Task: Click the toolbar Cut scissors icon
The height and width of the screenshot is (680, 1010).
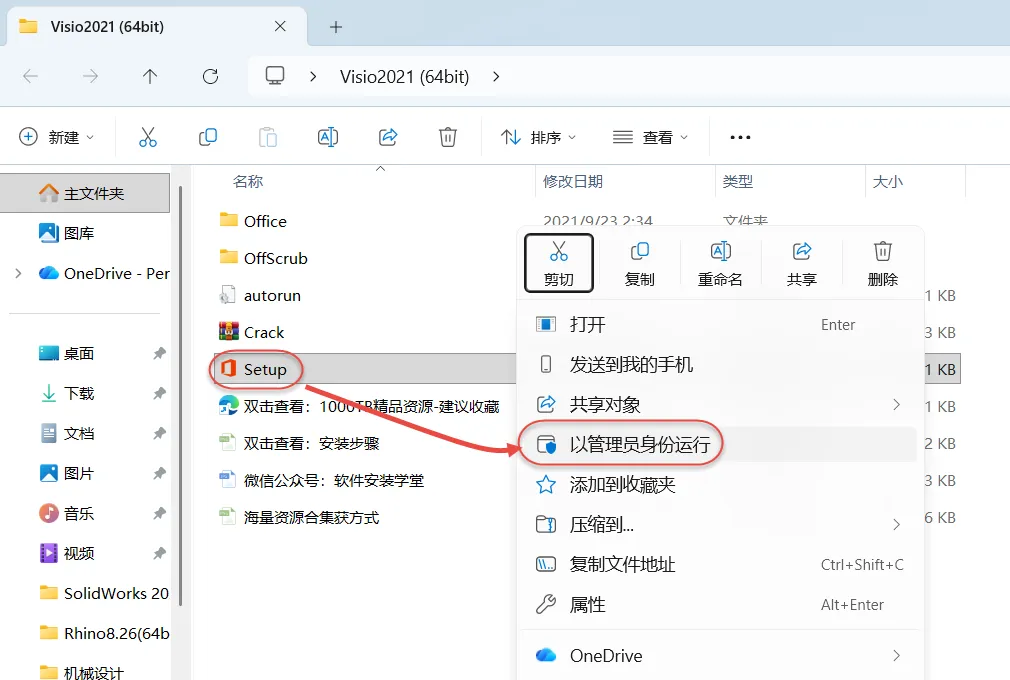Action: pos(148,137)
